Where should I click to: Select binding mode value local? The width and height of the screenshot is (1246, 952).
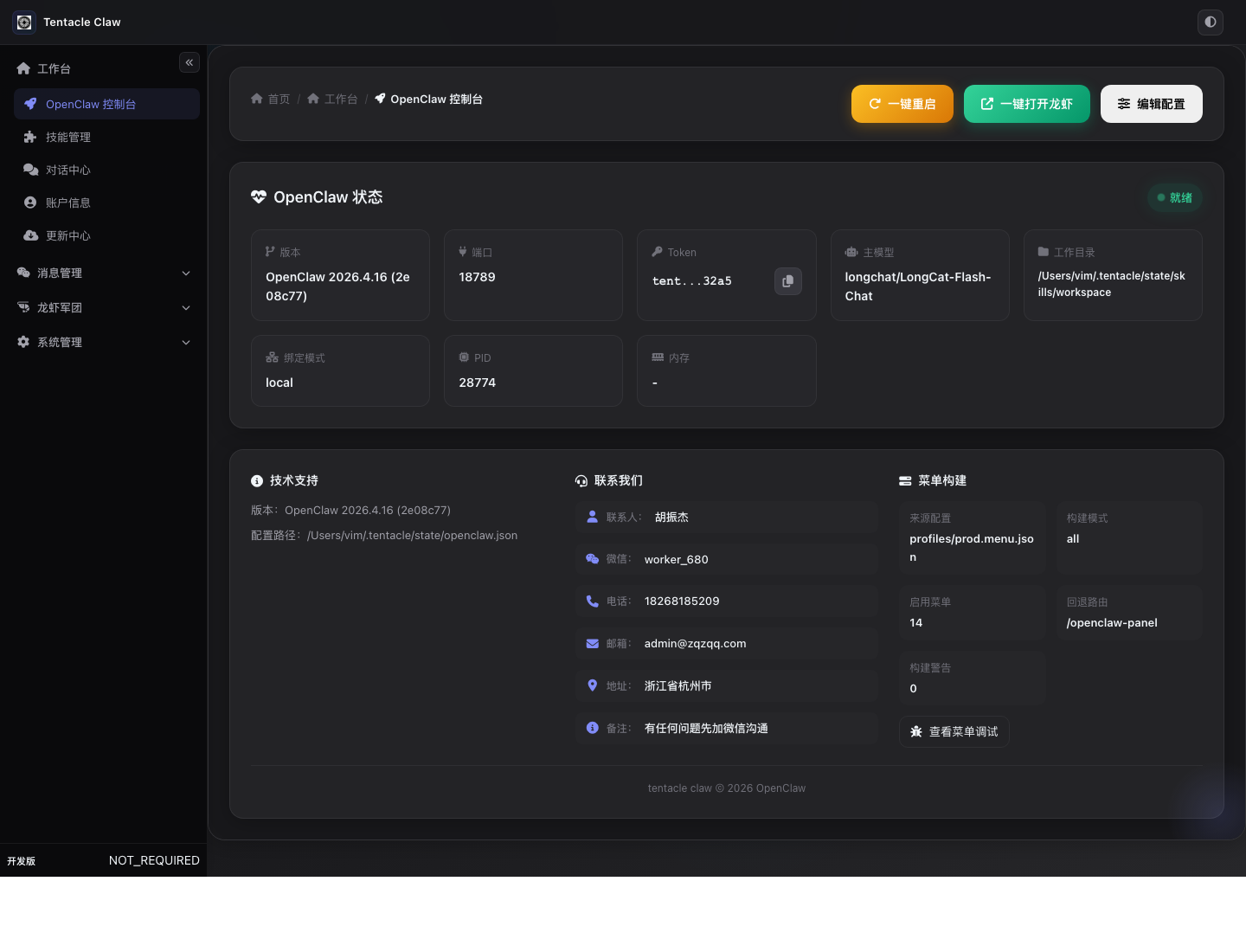279,383
